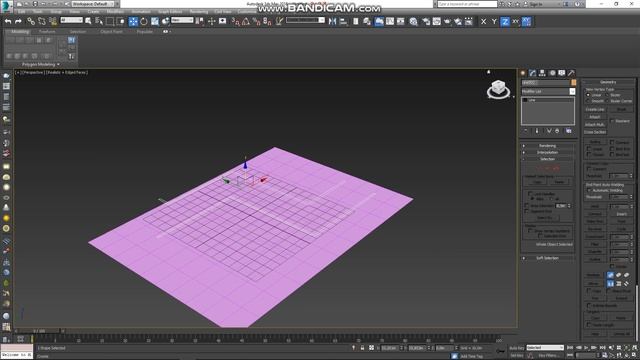Open the Modify command panel tab
The width and height of the screenshot is (640, 360).
pos(533,73)
